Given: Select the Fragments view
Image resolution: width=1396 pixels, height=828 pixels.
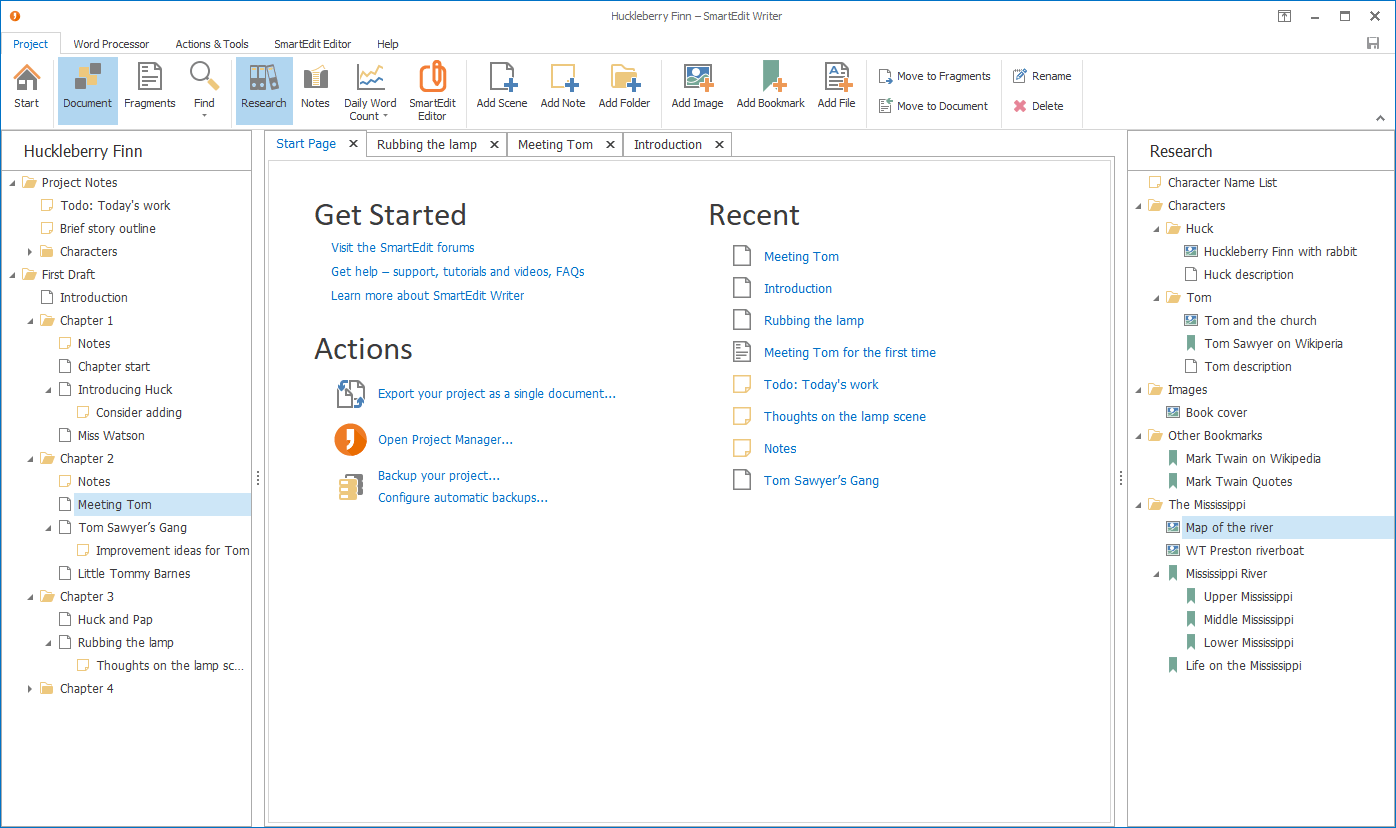Looking at the screenshot, I should (x=149, y=90).
